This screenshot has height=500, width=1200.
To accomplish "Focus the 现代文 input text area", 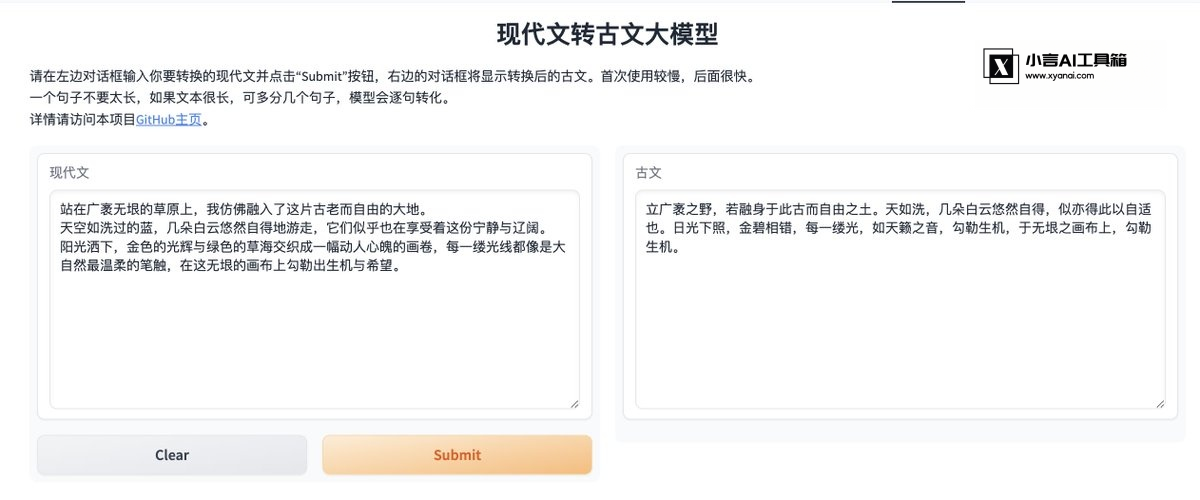I will [x=314, y=299].
